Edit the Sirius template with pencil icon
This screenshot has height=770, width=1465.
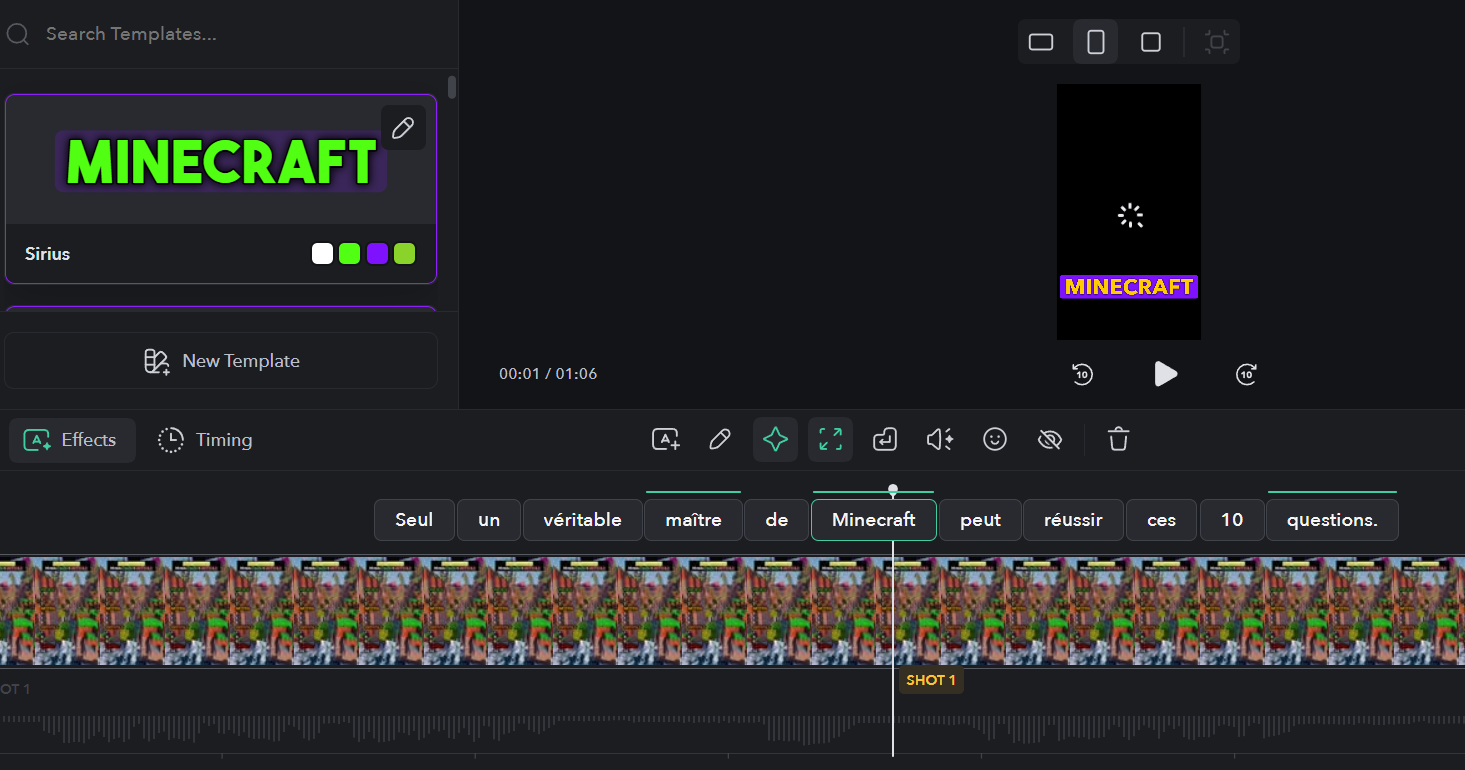click(403, 128)
